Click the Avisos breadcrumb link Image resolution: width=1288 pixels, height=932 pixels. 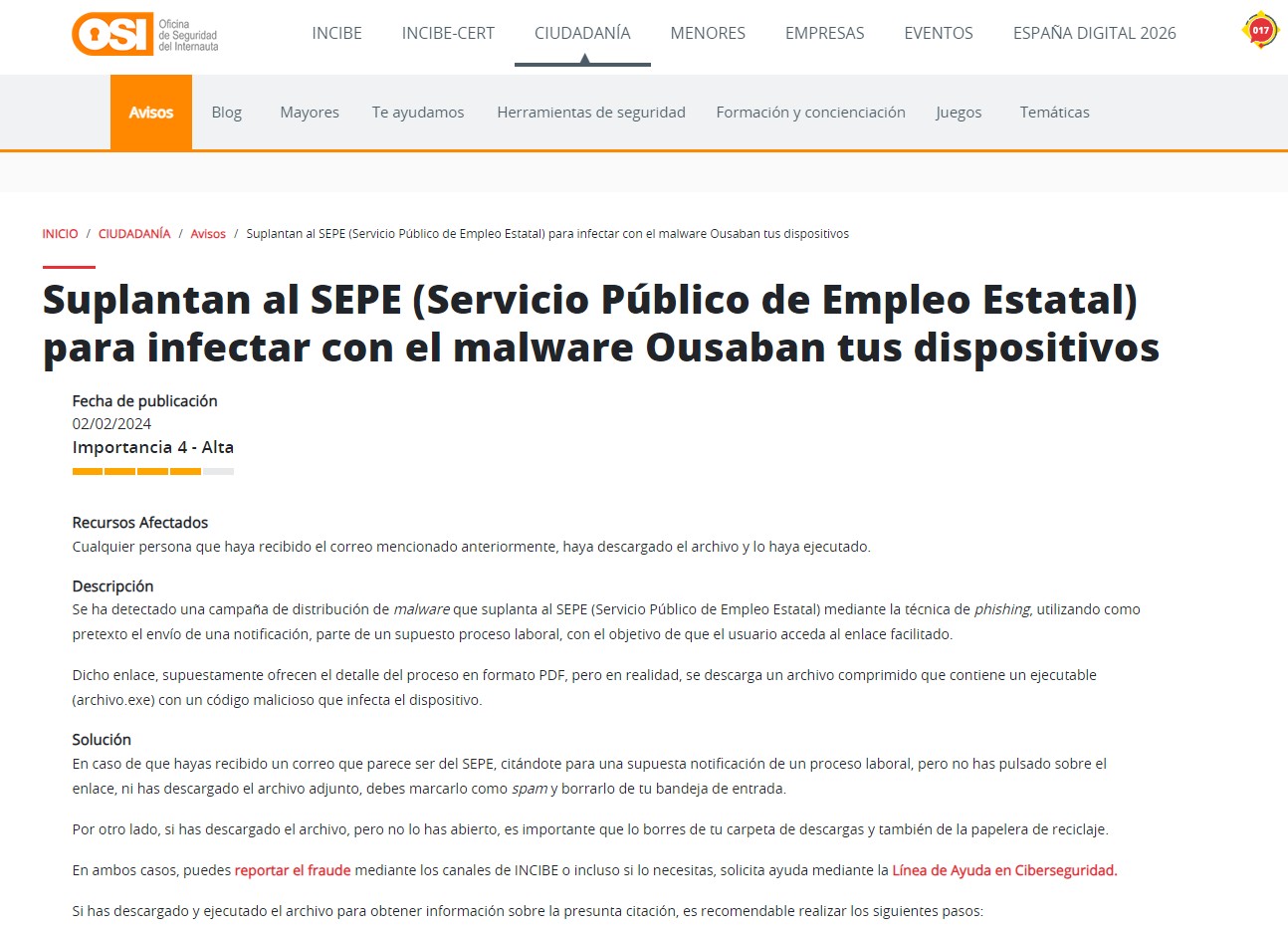click(x=208, y=234)
